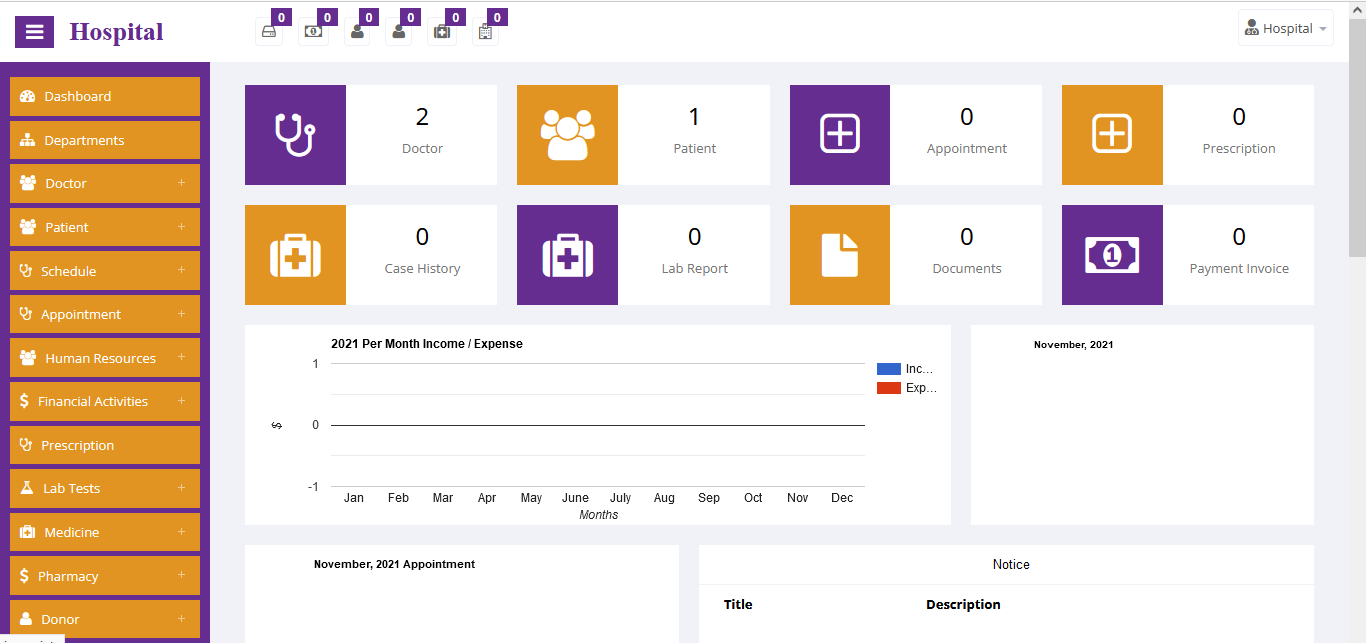Click the medkit icon on the Case History card
This screenshot has width=1366, height=643.
pos(295,255)
